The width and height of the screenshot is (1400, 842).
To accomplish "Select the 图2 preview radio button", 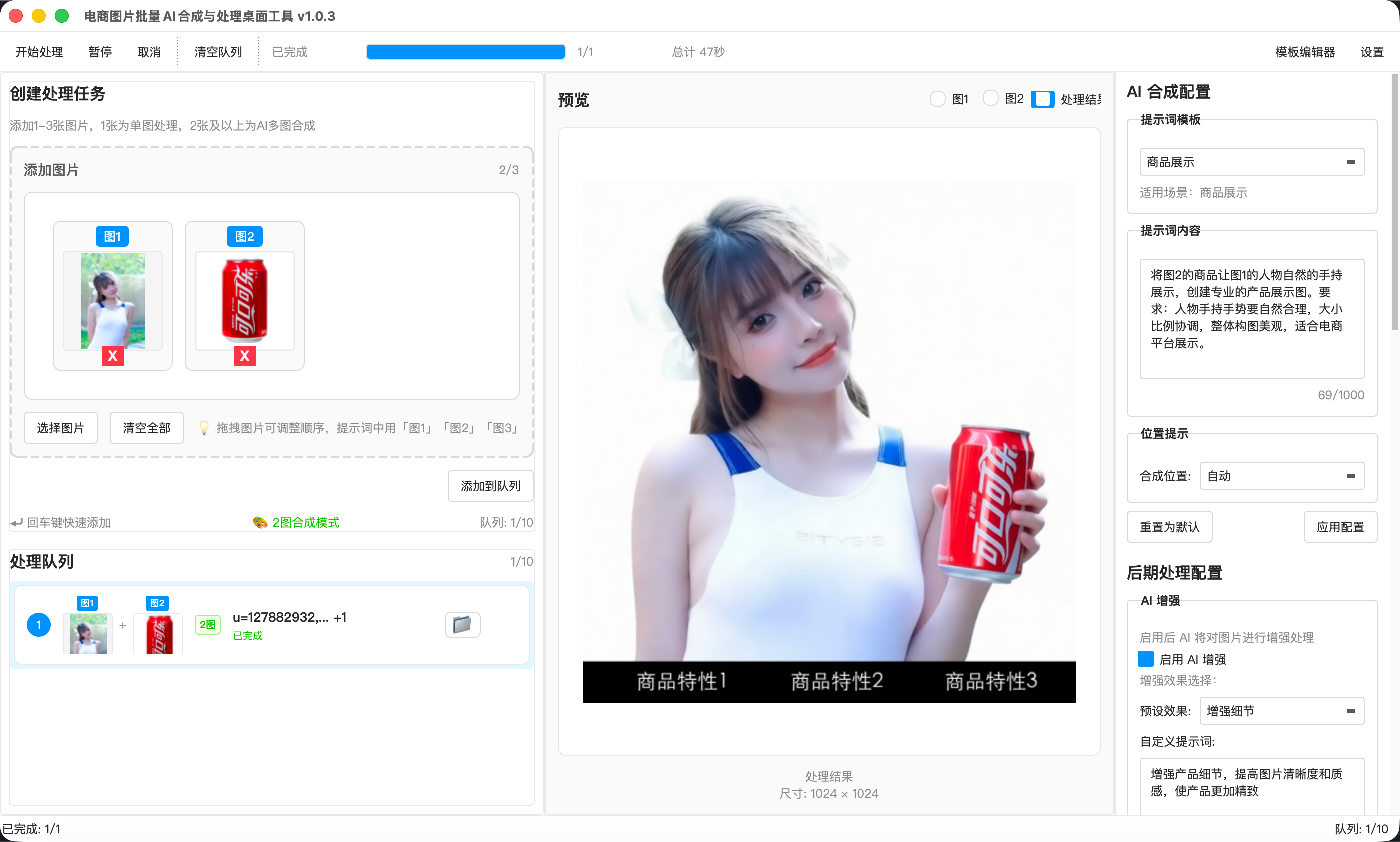I will tap(990, 98).
